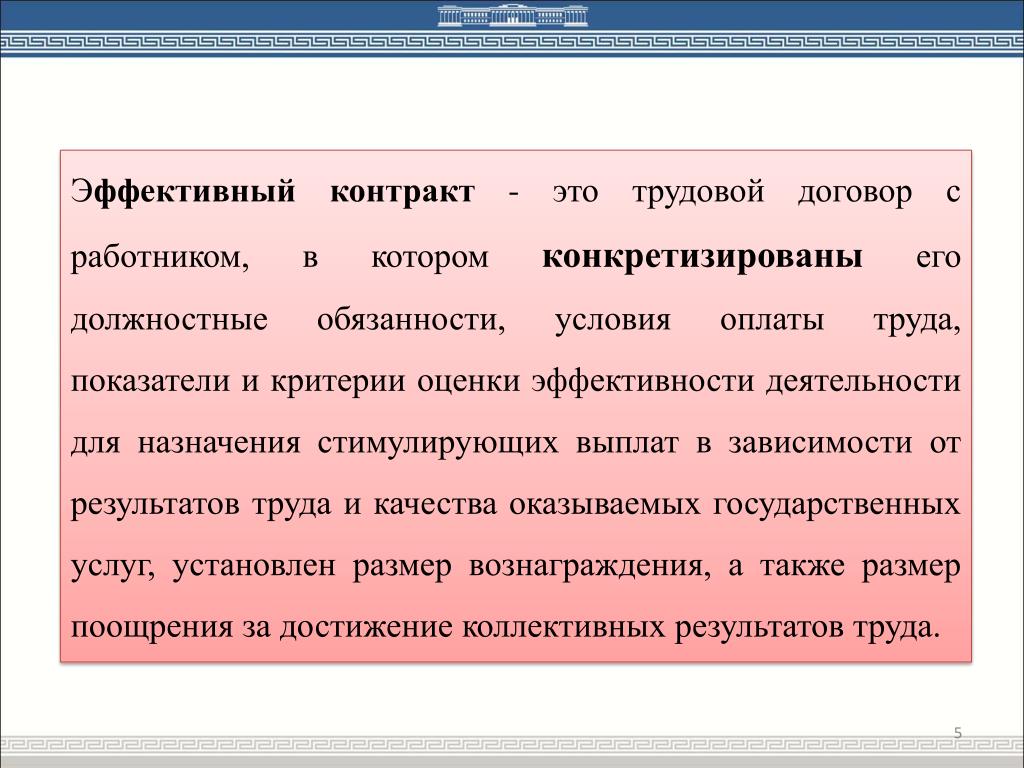Click the building logo in the header
The width and height of the screenshot is (1024, 768).
513,15
